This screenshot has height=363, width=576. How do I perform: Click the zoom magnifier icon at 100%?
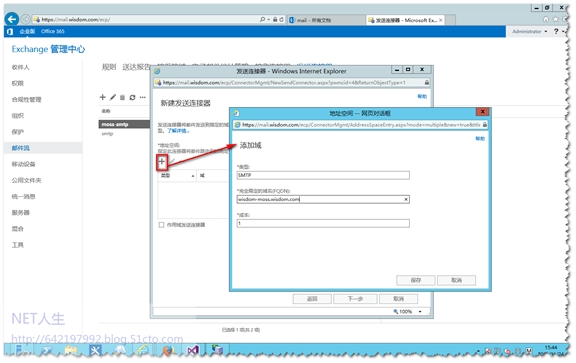[x=396, y=312]
